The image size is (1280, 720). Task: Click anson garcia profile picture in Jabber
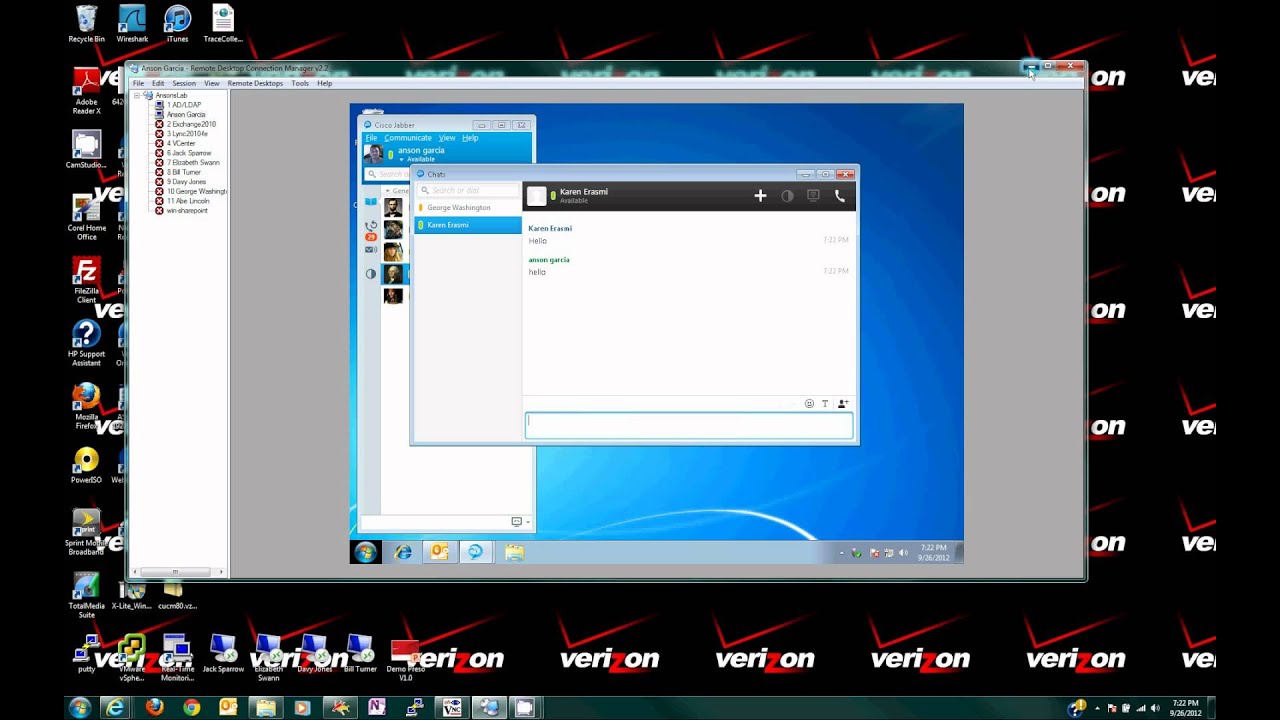click(x=374, y=154)
